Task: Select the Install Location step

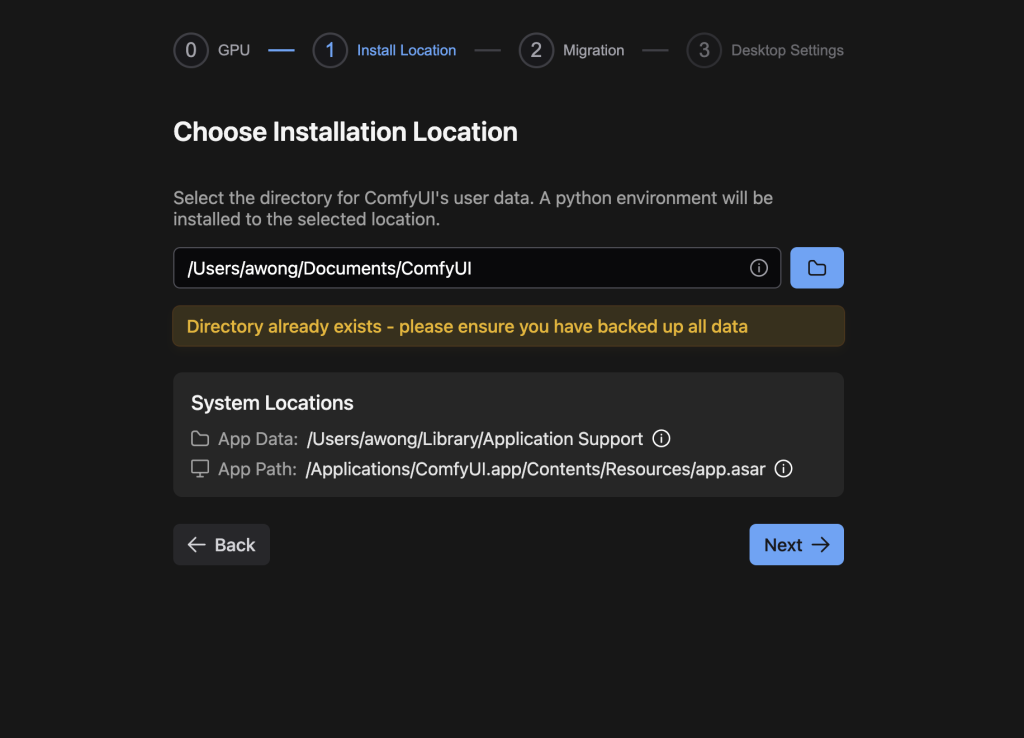Action: pos(385,50)
